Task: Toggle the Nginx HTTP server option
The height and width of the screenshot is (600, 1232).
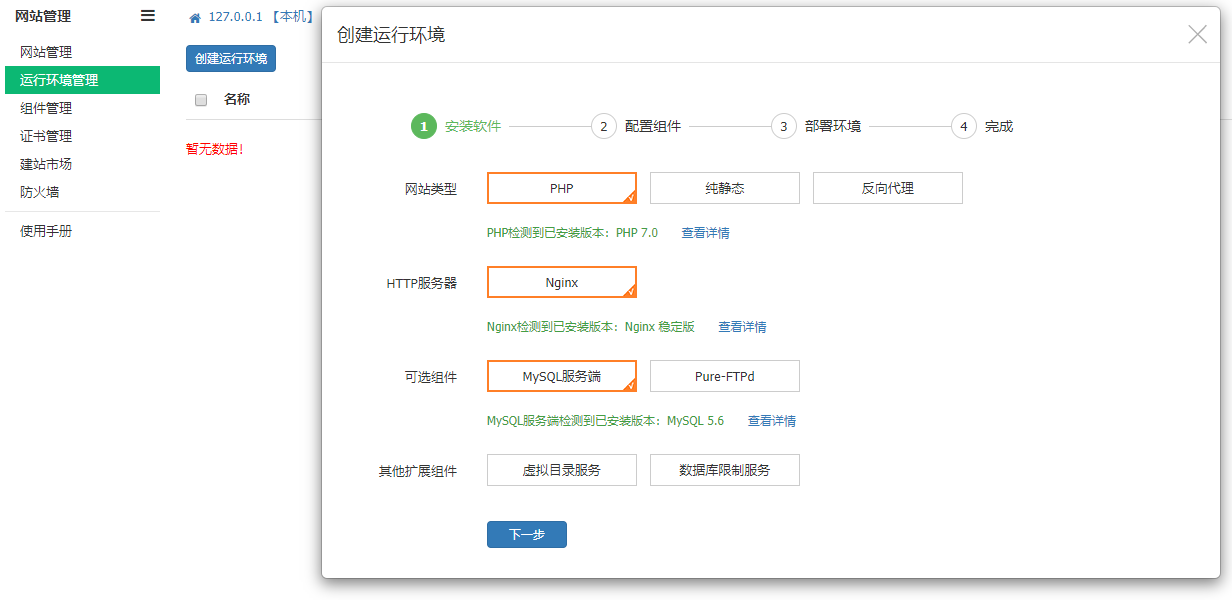Action: point(562,282)
